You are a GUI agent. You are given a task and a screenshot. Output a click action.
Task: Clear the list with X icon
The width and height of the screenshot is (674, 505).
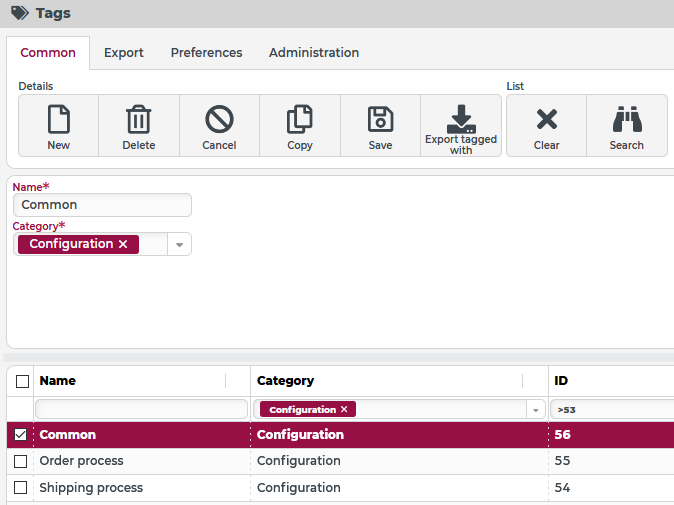[546, 121]
